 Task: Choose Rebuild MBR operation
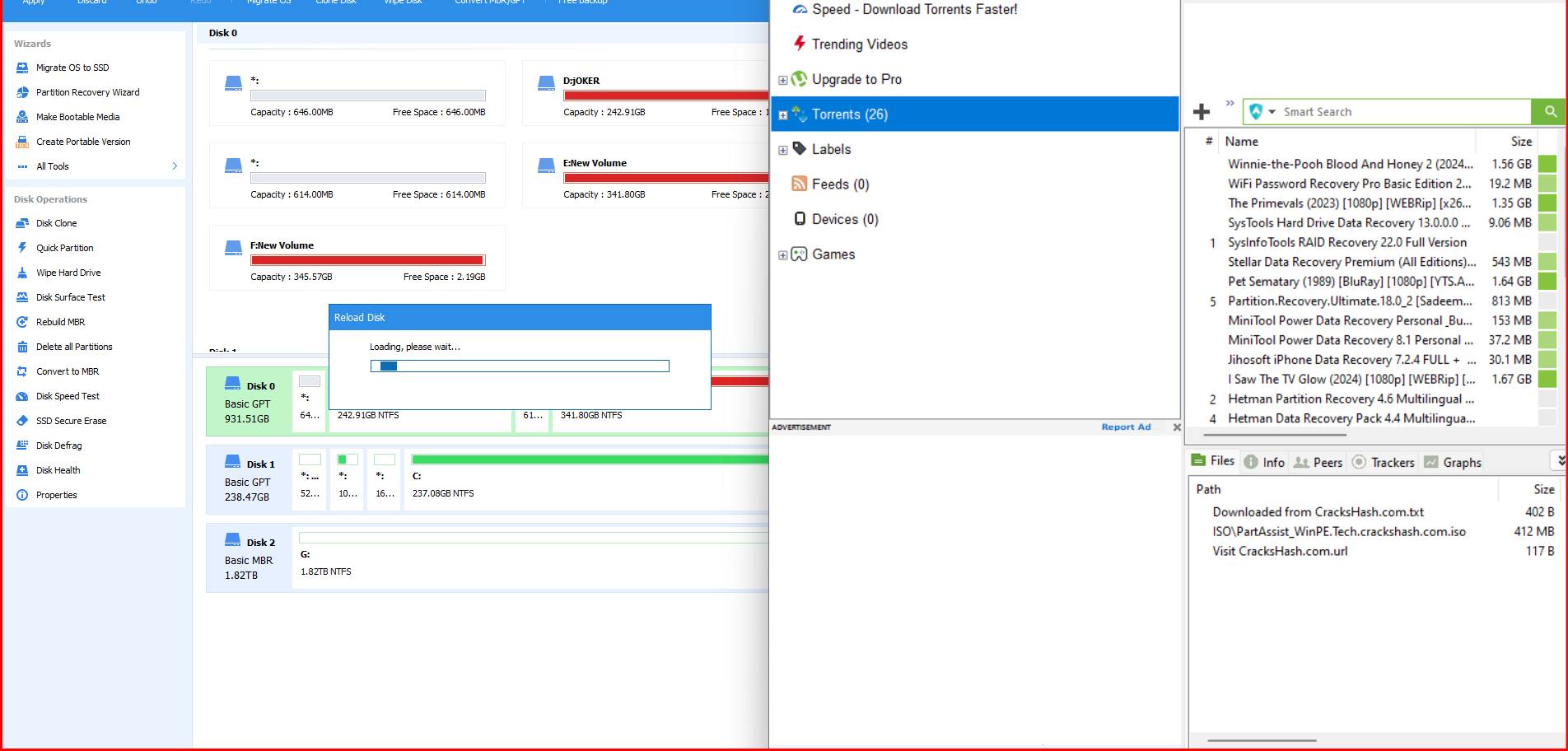pyautogui.click(x=60, y=322)
